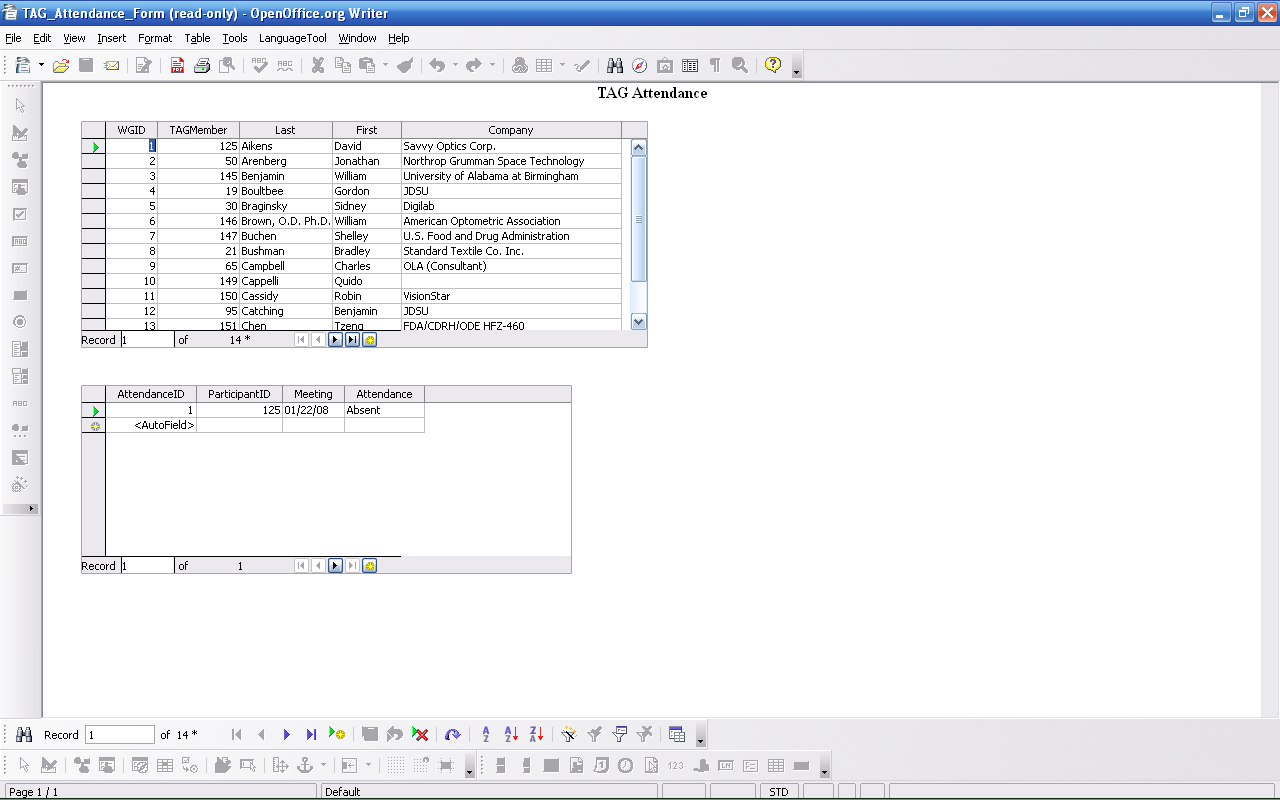Click the OpenOffice.org Help question mark icon
Viewport: 1280px width, 800px height.
click(x=772, y=65)
